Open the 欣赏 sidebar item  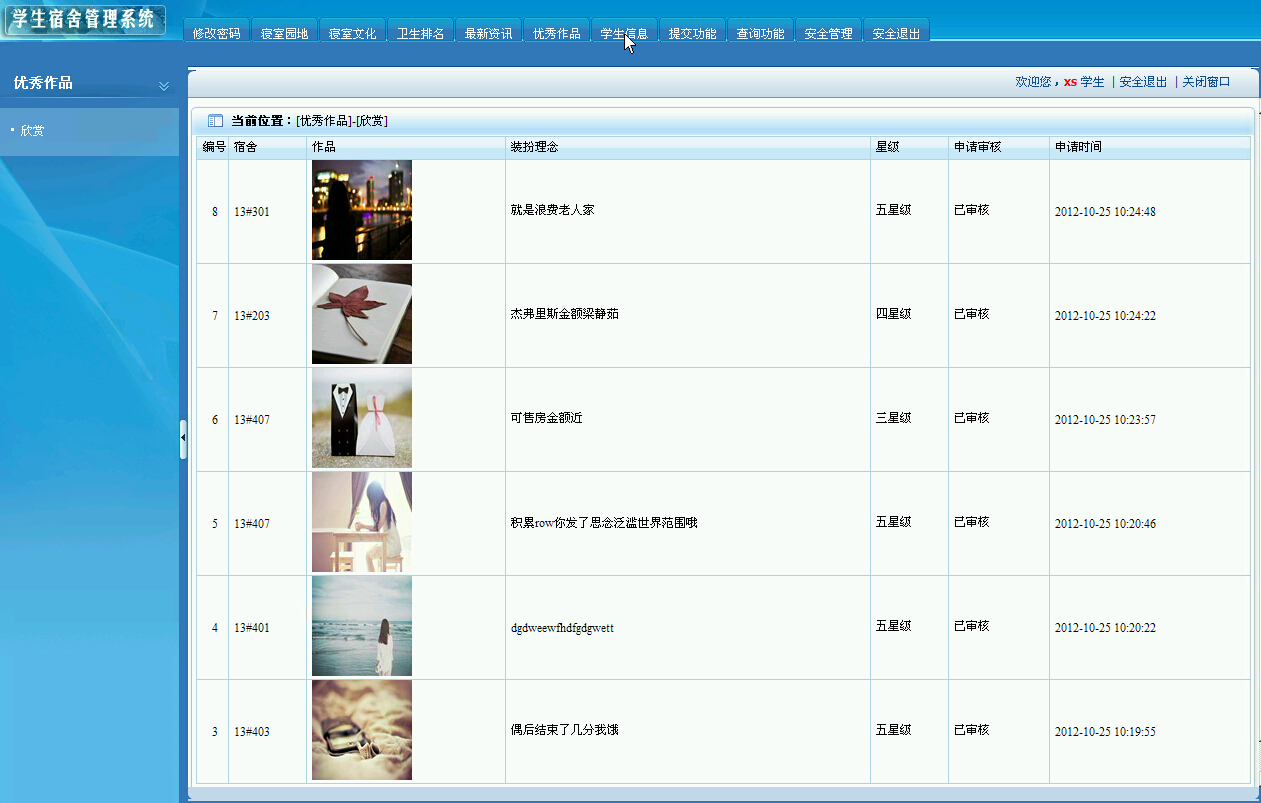coord(32,131)
